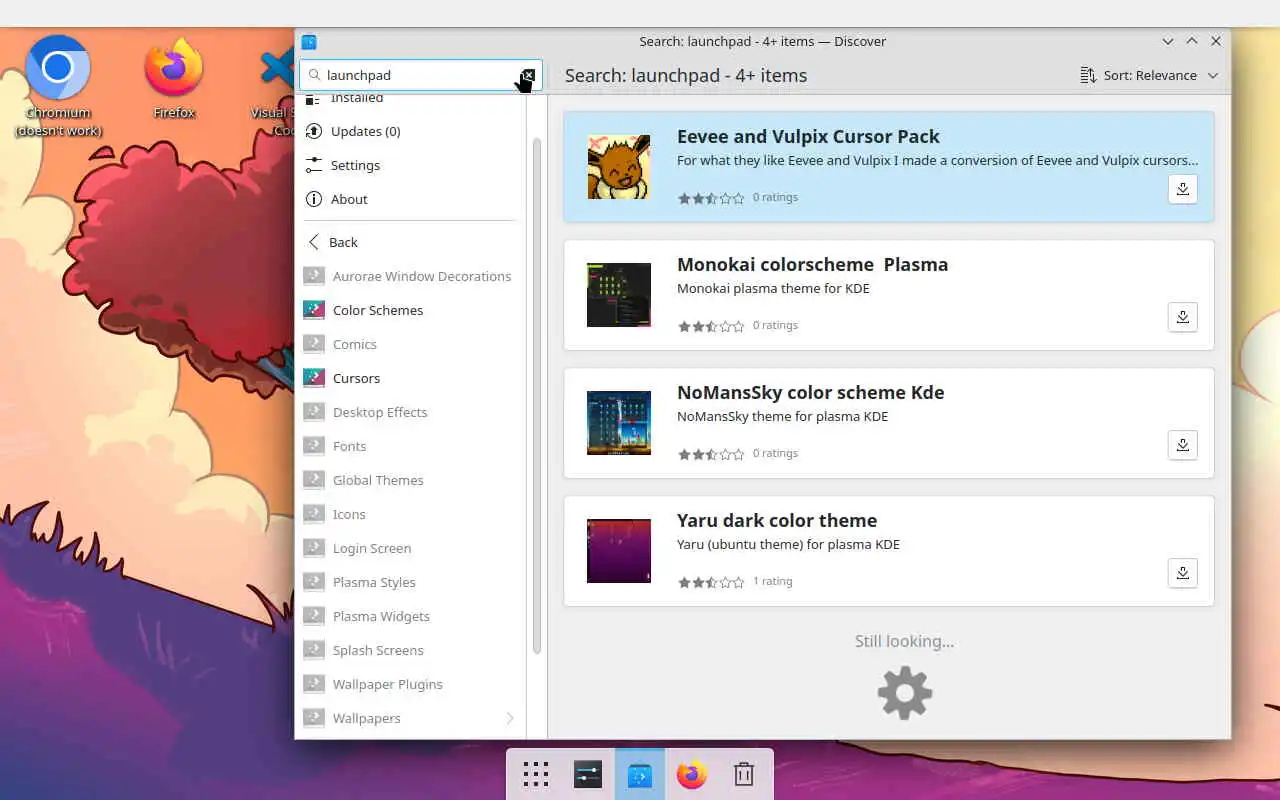Click Yaru's '1 rating' text
Screen dimensions: 1280x800
(x=772, y=581)
